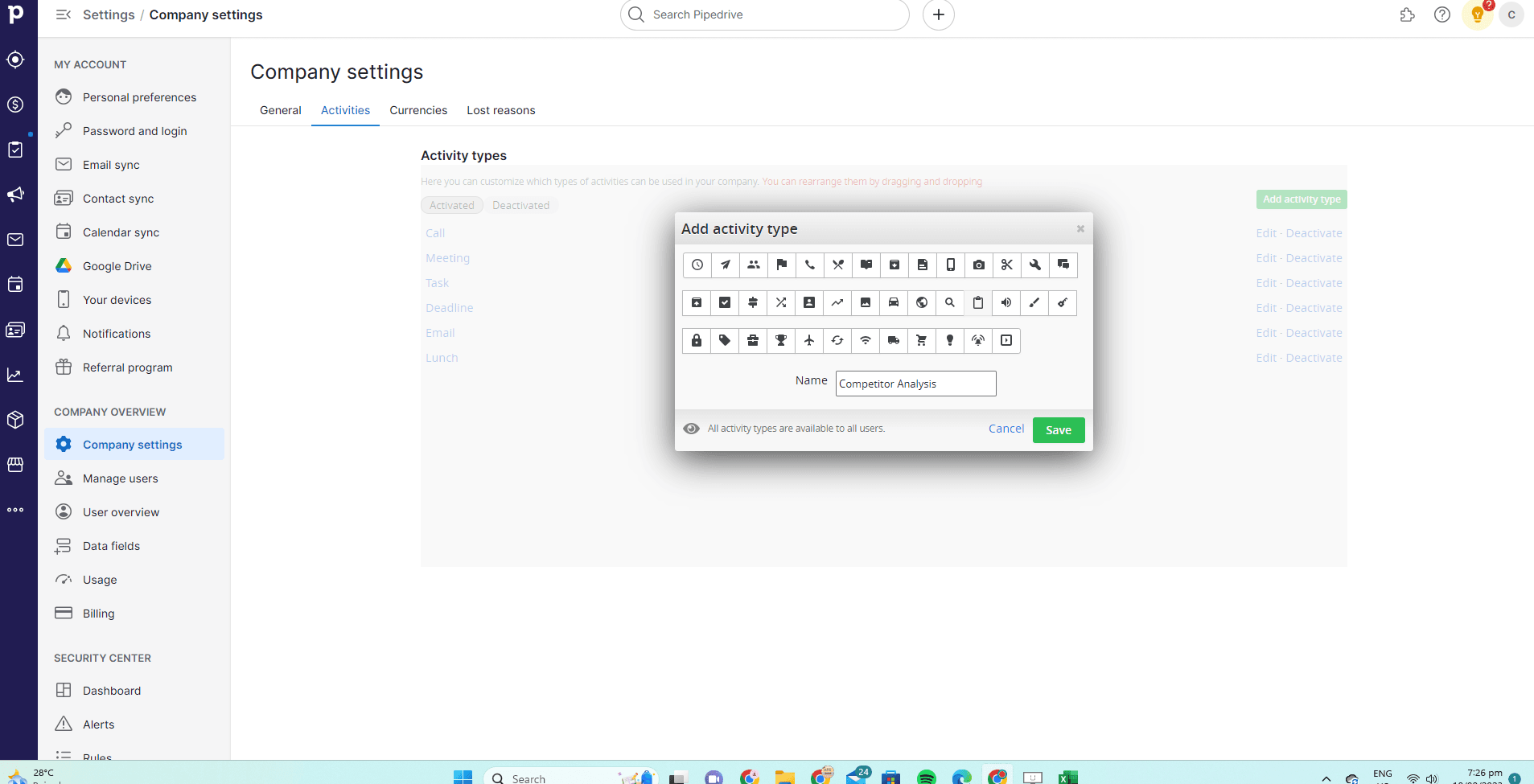Screen dimensions: 1534x784
Task: Show Activated activity types
Action: (x=452, y=205)
